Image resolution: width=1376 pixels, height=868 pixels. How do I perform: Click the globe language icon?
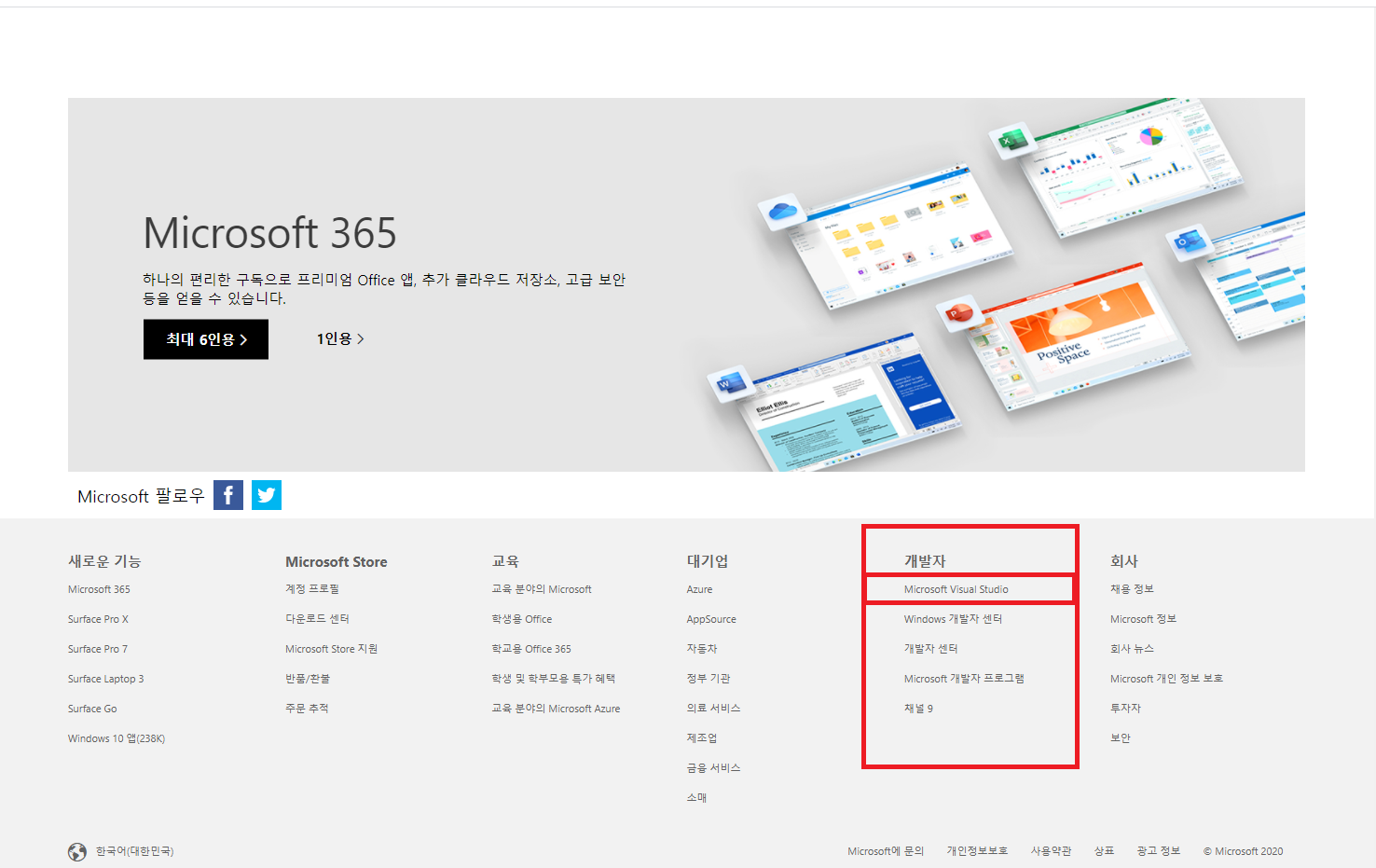[x=77, y=851]
